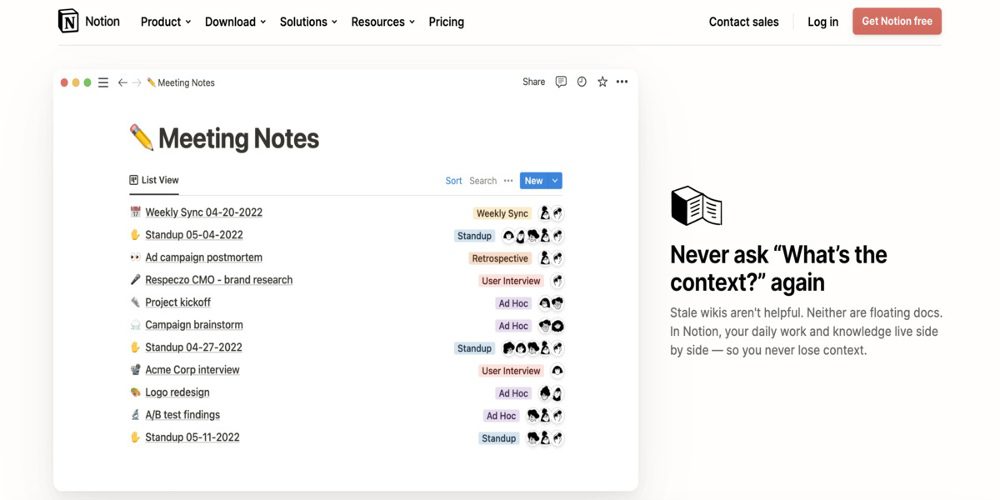Viewport: 1000px width, 500px height.
Task: Select the List View tab
Action: pyautogui.click(x=154, y=180)
